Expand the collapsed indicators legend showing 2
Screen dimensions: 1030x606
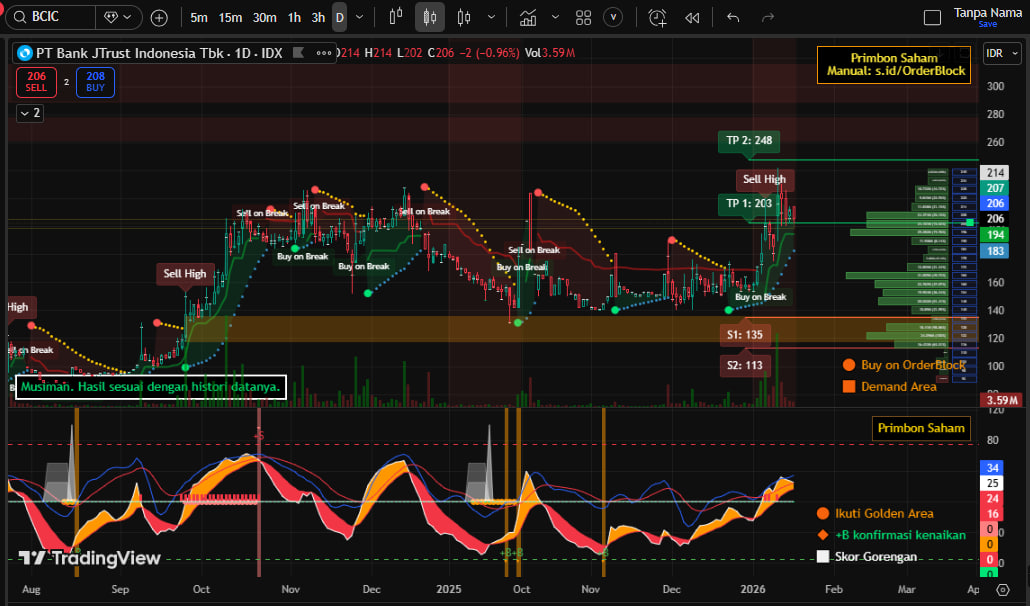30,113
